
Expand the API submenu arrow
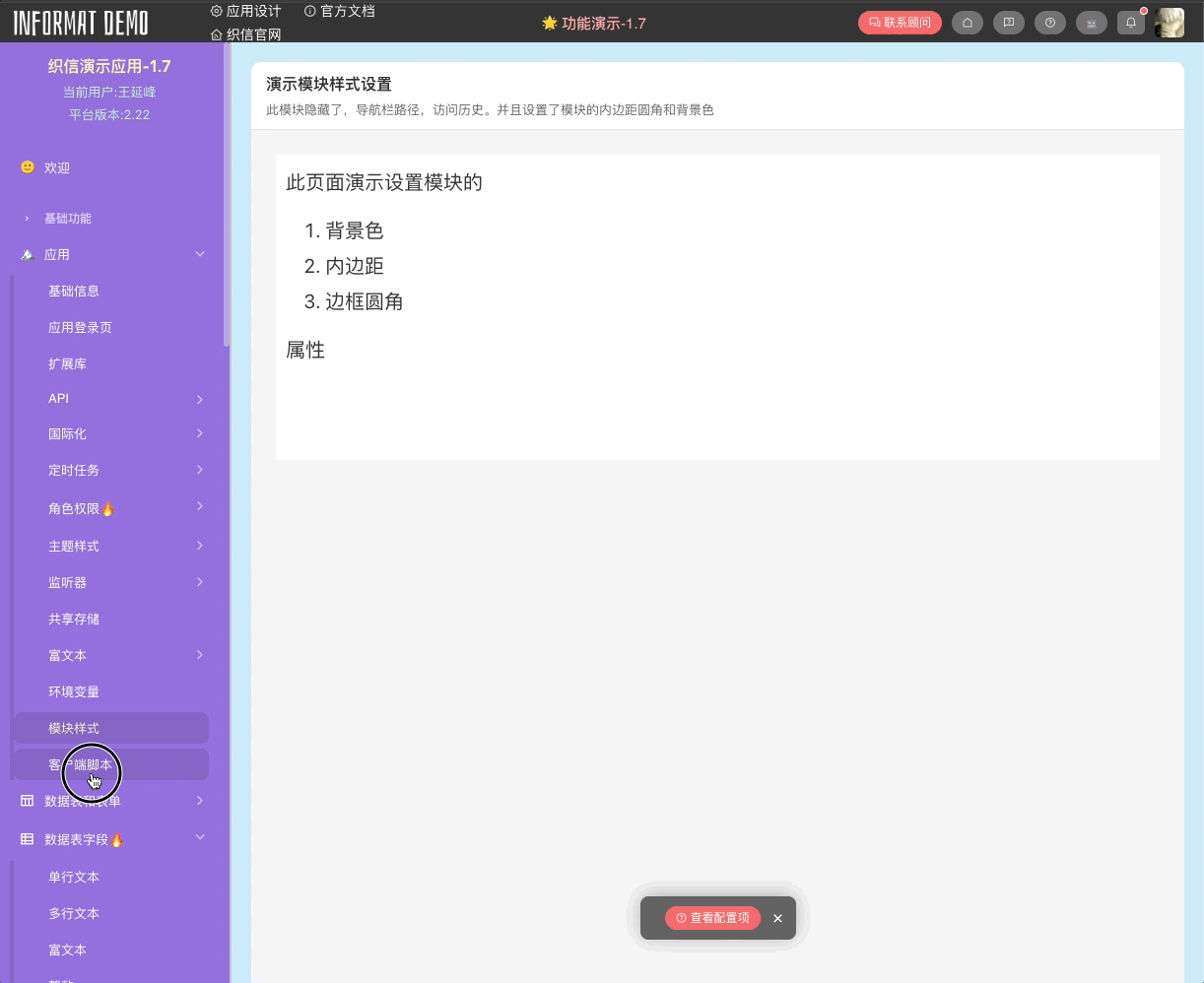(x=199, y=399)
